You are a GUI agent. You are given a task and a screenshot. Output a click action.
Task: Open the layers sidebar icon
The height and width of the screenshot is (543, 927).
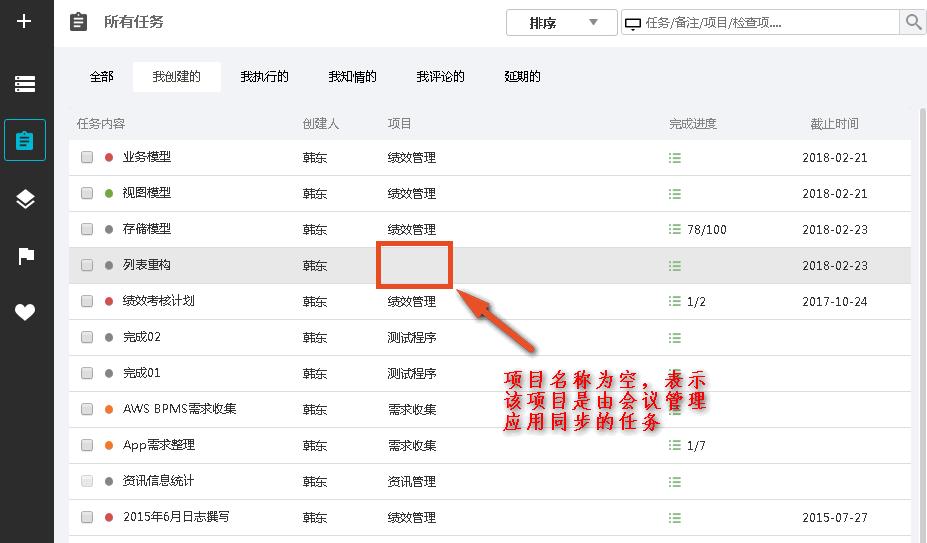pyautogui.click(x=25, y=199)
